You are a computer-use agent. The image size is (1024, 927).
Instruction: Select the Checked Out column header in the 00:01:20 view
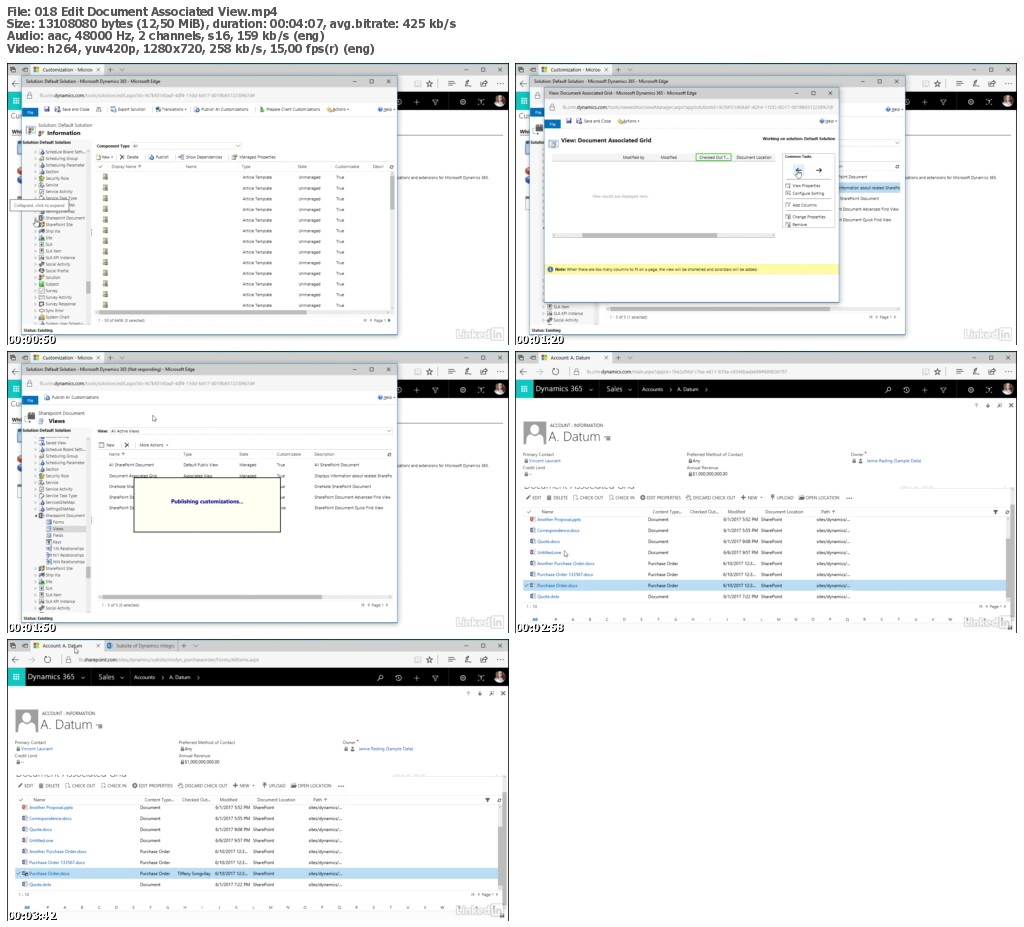pyautogui.click(x=713, y=157)
